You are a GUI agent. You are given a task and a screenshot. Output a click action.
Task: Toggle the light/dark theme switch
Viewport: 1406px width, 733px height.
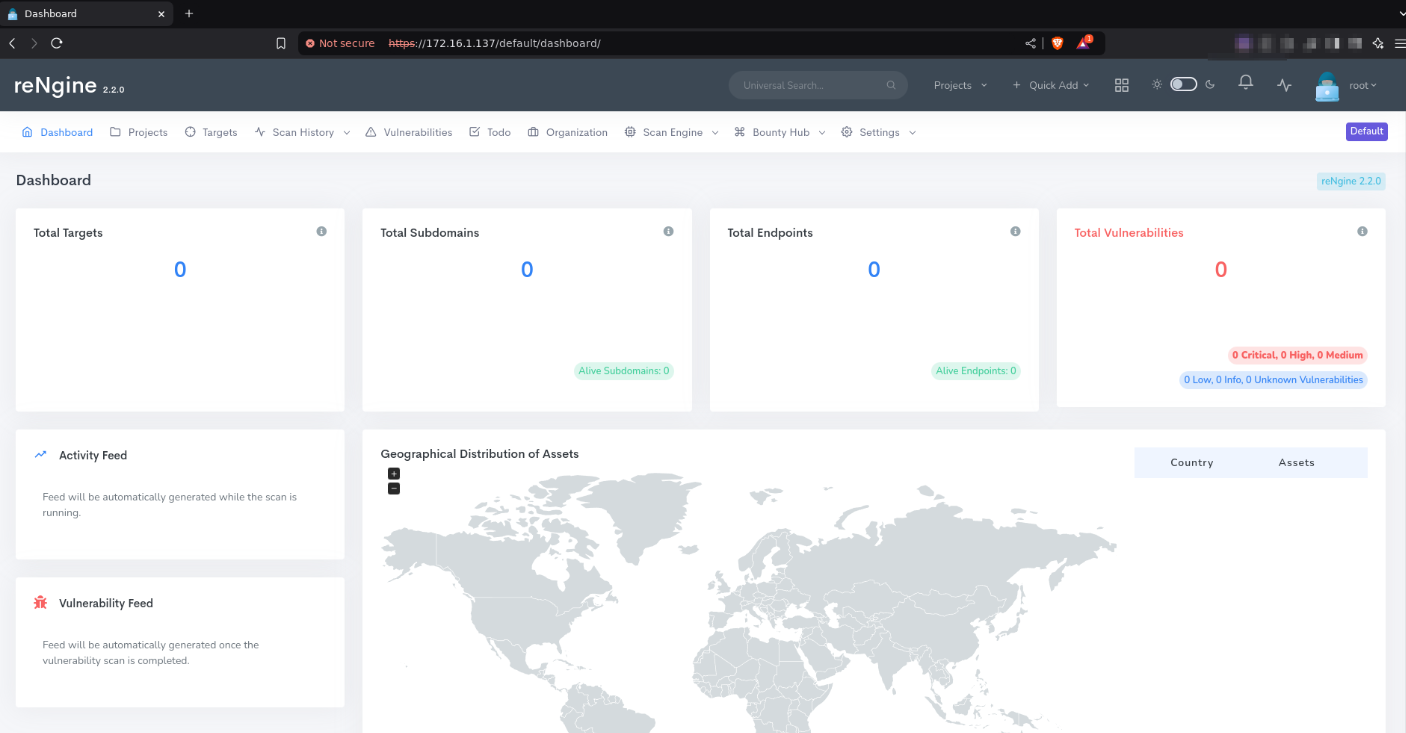pos(1184,85)
